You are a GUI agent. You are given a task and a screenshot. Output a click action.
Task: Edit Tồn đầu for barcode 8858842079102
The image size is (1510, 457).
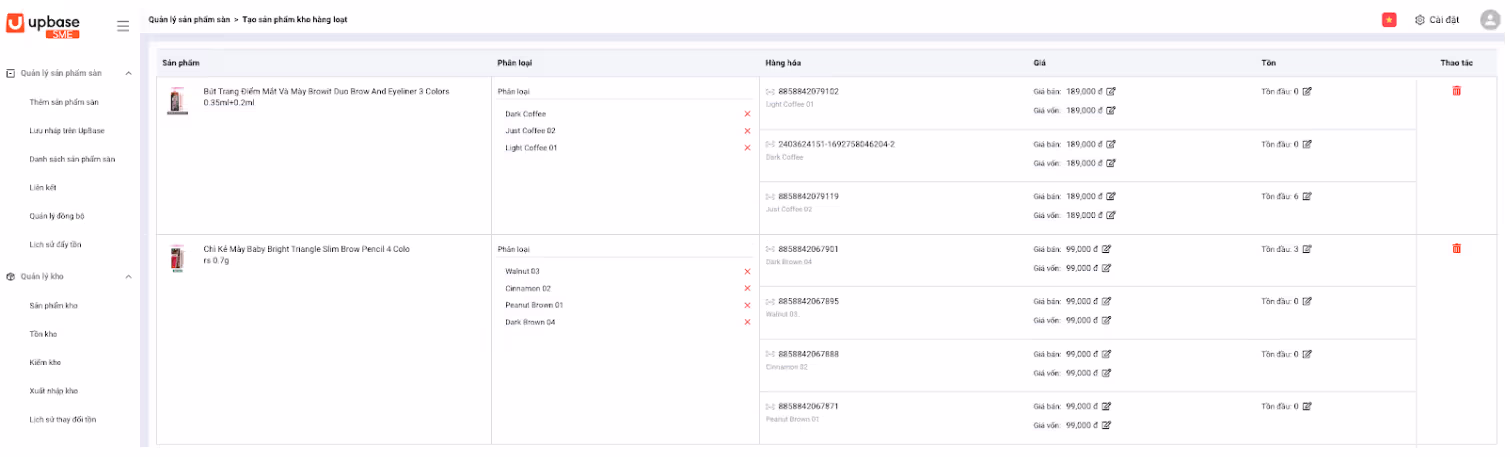coord(1307,91)
